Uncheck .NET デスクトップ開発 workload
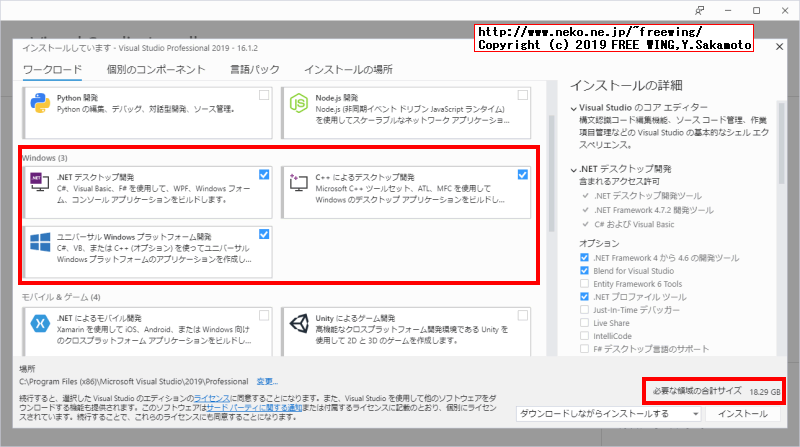This screenshot has height=447, width=800. click(x=264, y=175)
